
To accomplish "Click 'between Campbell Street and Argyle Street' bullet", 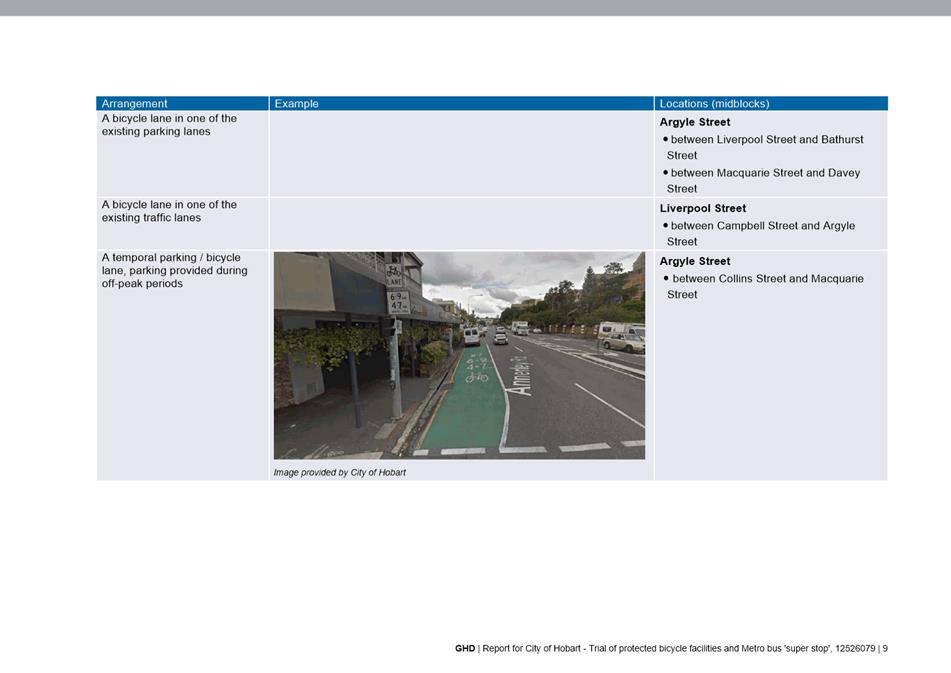I will point(759,233).
